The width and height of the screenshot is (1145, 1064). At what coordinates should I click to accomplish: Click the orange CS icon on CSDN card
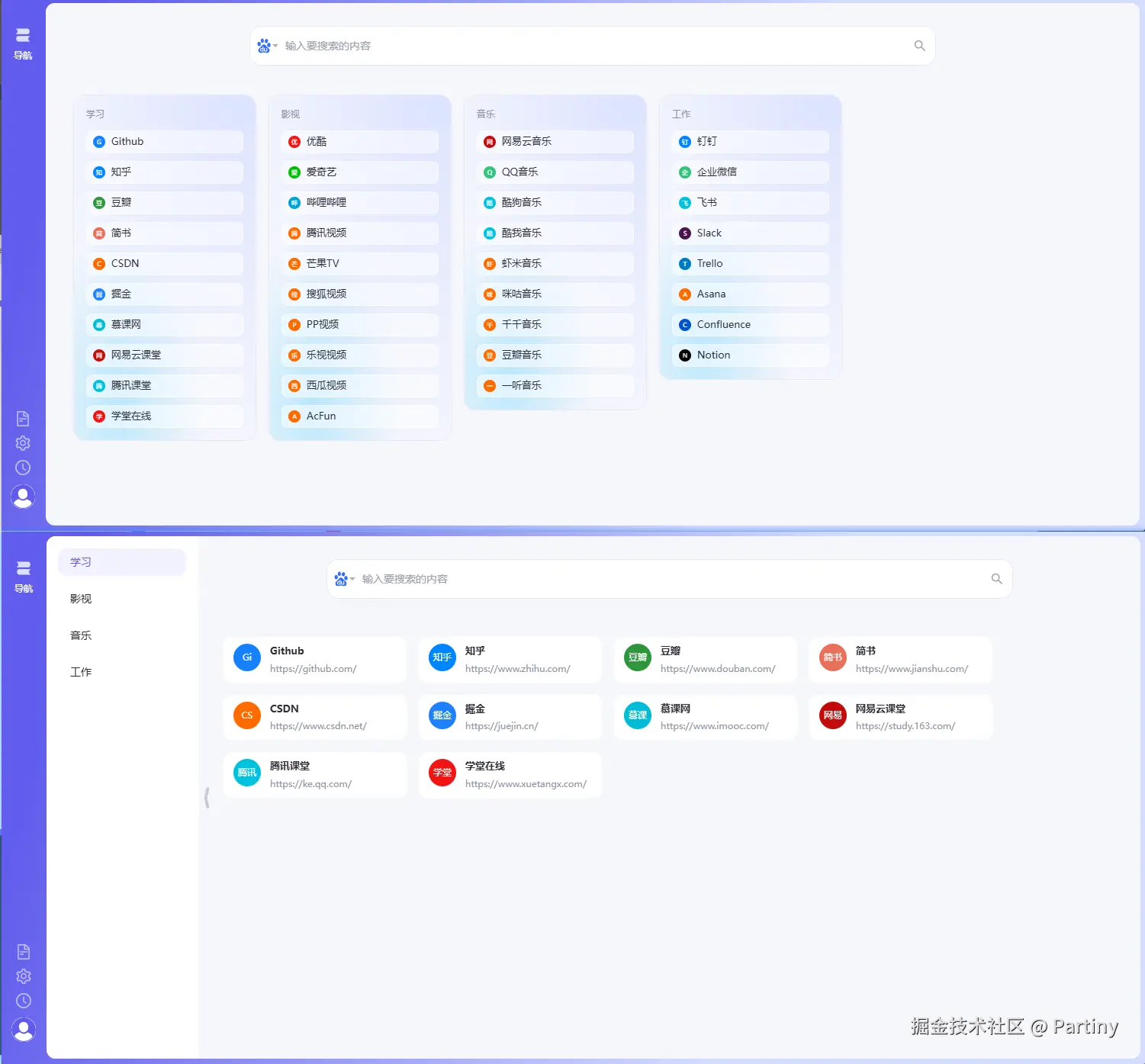tap(247, 715)
